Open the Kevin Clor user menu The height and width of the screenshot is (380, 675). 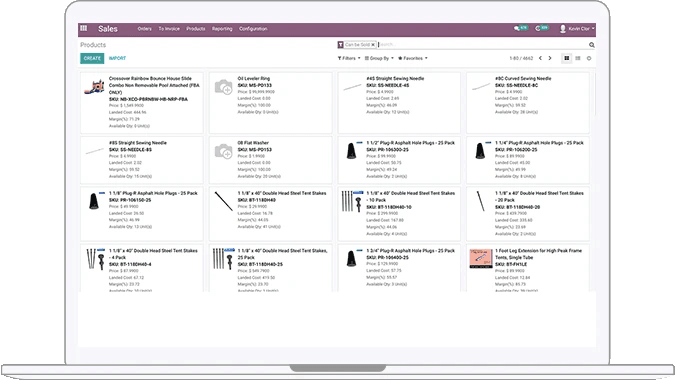tap(577, 29)
